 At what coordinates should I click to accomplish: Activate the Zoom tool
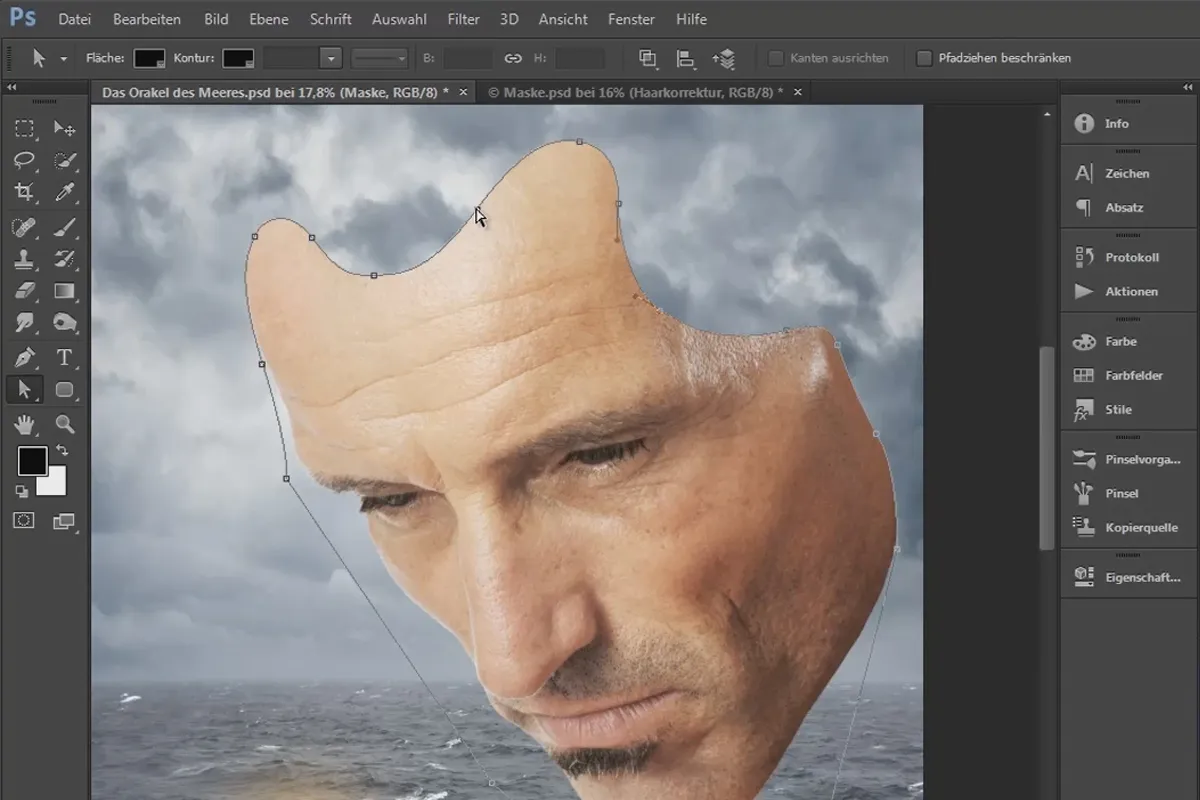65,423
